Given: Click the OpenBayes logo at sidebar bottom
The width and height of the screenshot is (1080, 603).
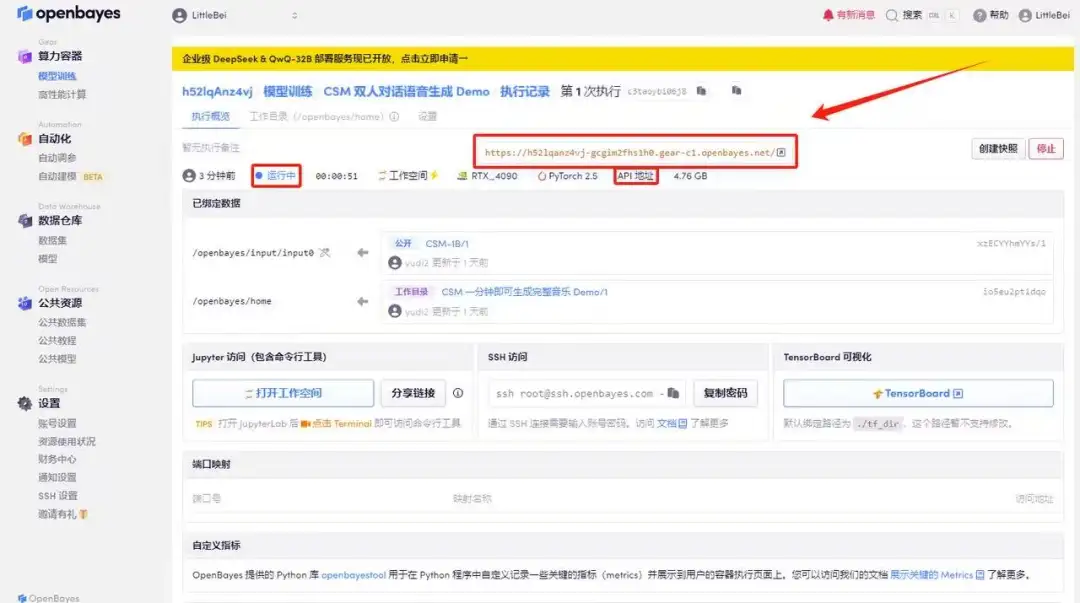Looking at the screenshot, I should point(48,597).
